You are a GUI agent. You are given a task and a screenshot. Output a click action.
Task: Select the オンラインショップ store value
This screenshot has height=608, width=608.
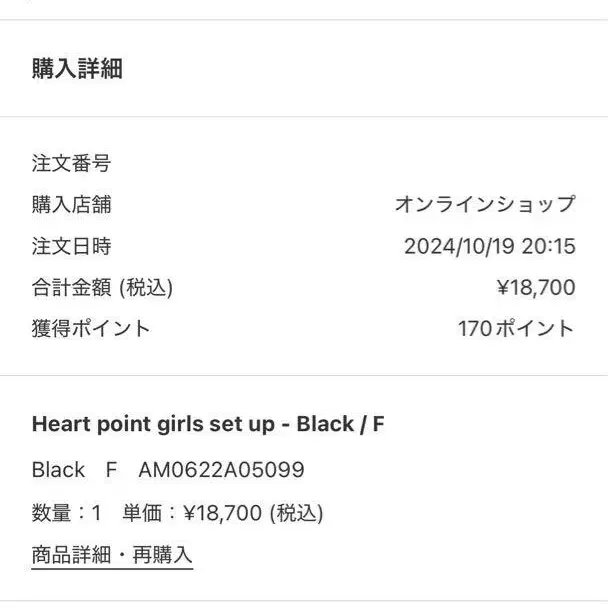coord(485,205)
